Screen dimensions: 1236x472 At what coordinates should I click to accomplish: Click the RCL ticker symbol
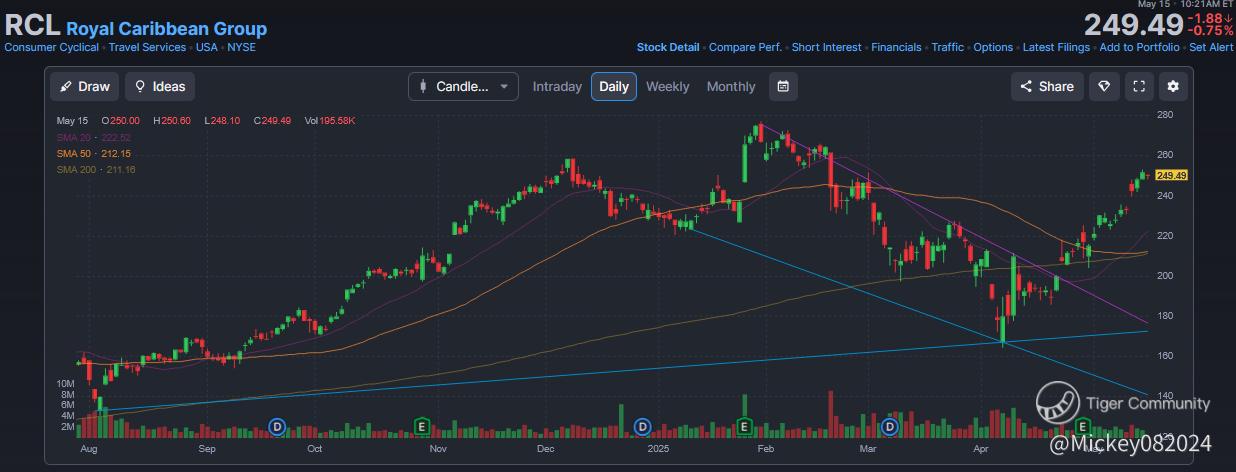pyautogui.click(x=32, y=27)
